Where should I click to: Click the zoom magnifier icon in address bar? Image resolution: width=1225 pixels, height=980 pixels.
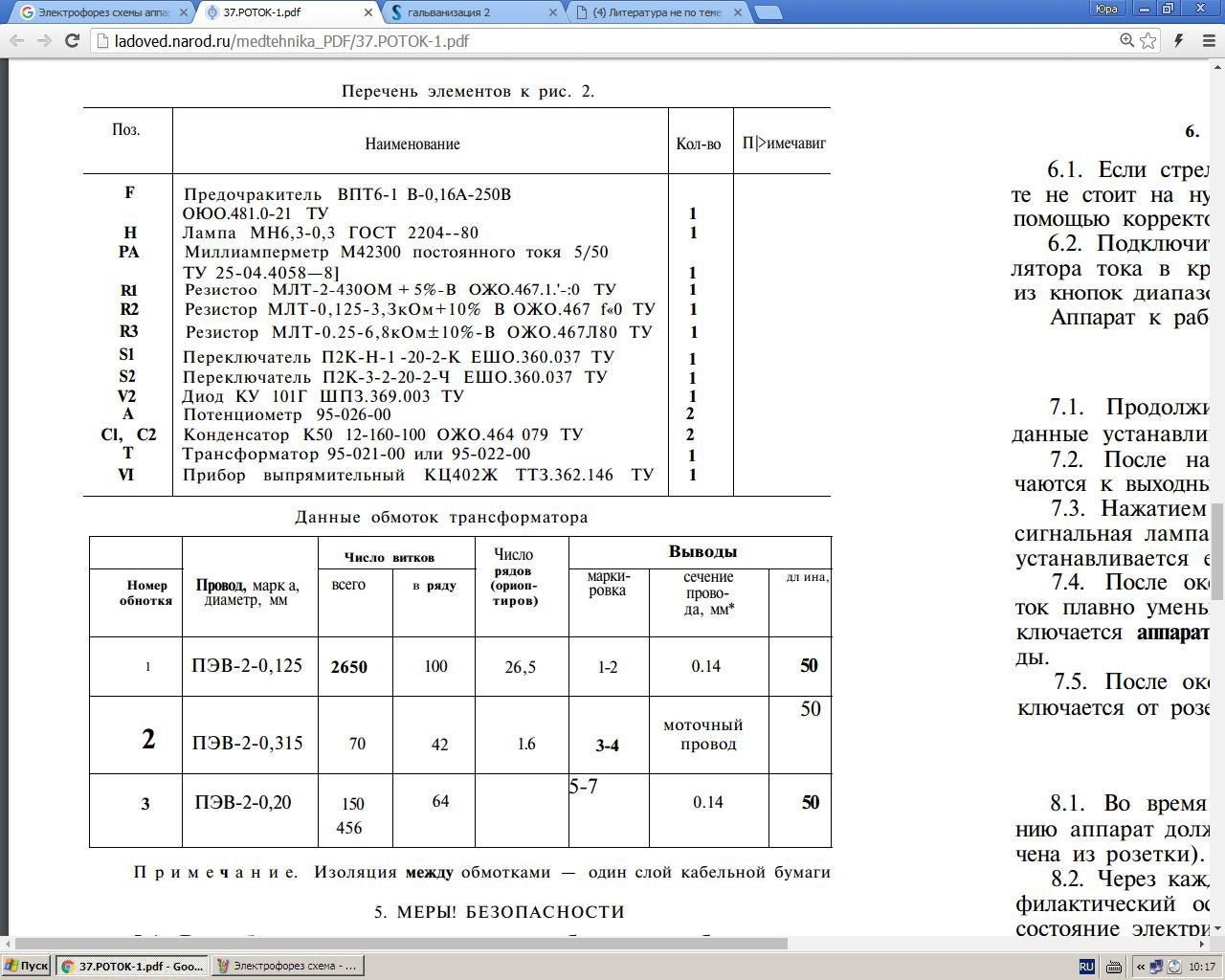coord(1127,41)
